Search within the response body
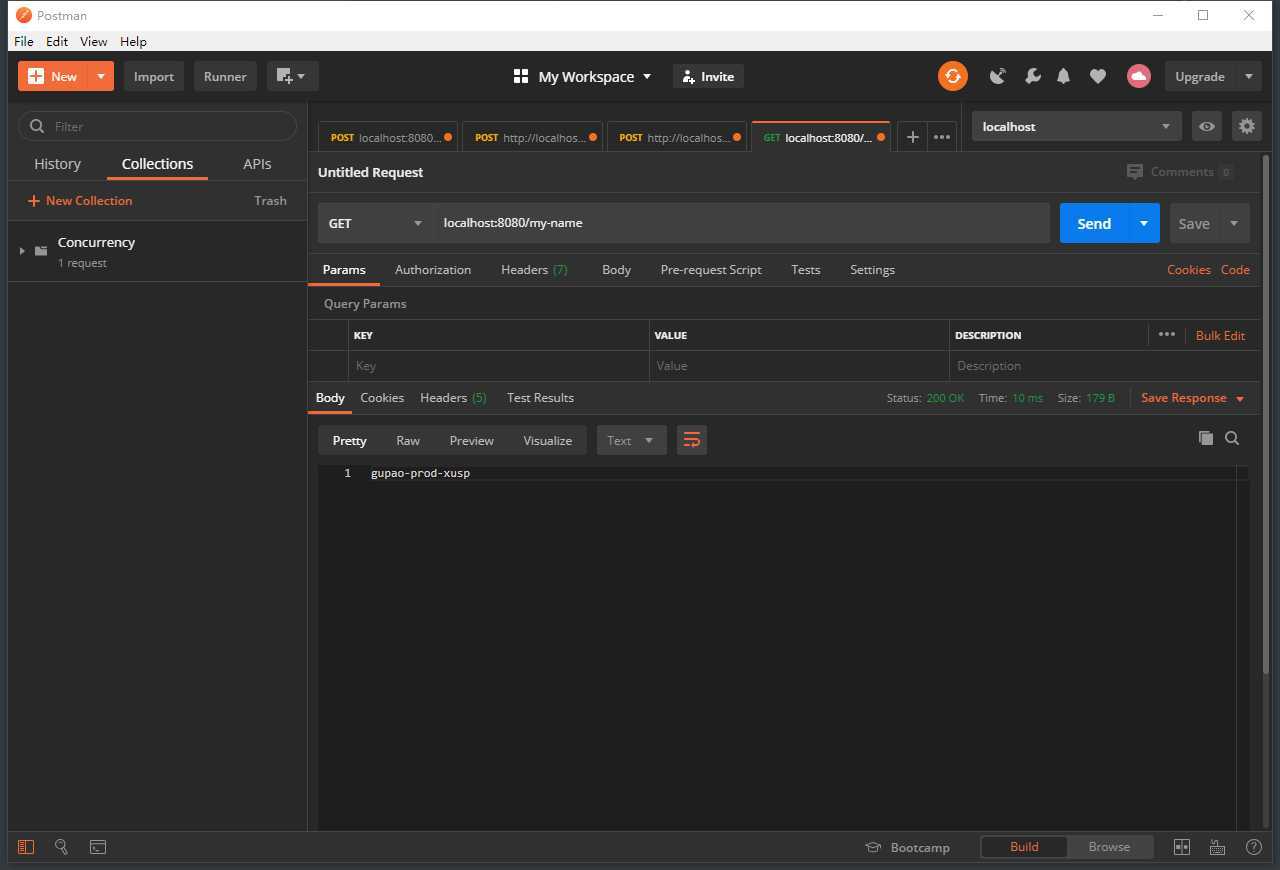1280x870 pixels. pyautogui.click(x=1232, y=438)
